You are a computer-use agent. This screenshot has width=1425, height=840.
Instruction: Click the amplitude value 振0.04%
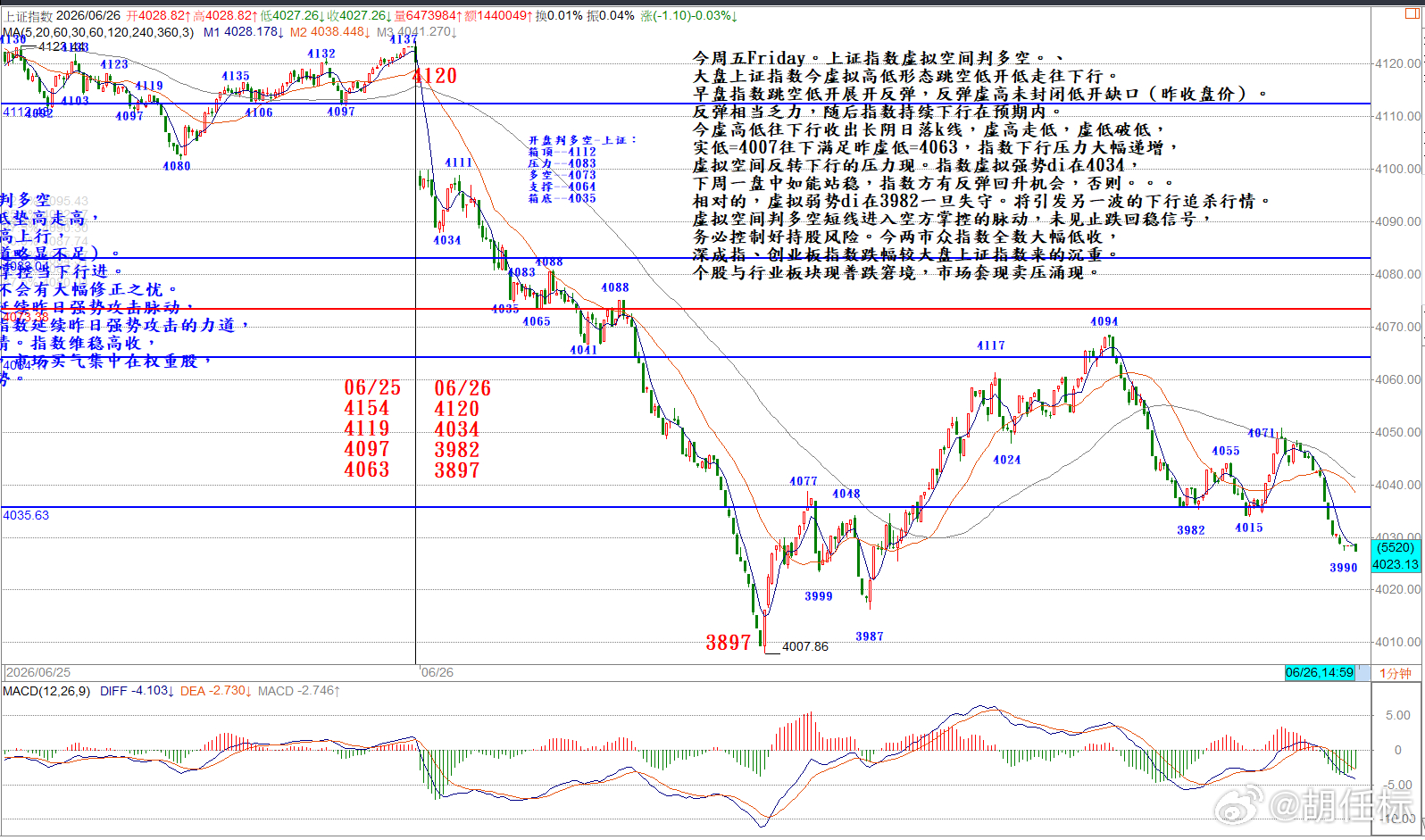[611, 16]
